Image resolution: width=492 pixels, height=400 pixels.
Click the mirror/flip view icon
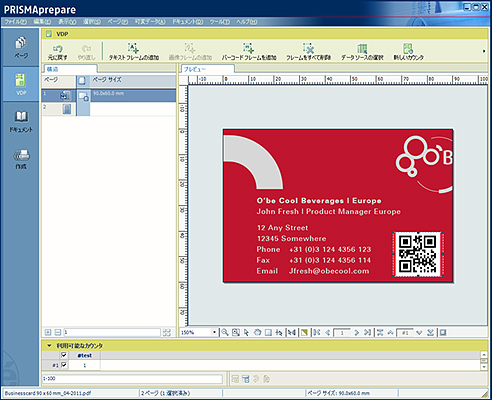click(292, 332)
